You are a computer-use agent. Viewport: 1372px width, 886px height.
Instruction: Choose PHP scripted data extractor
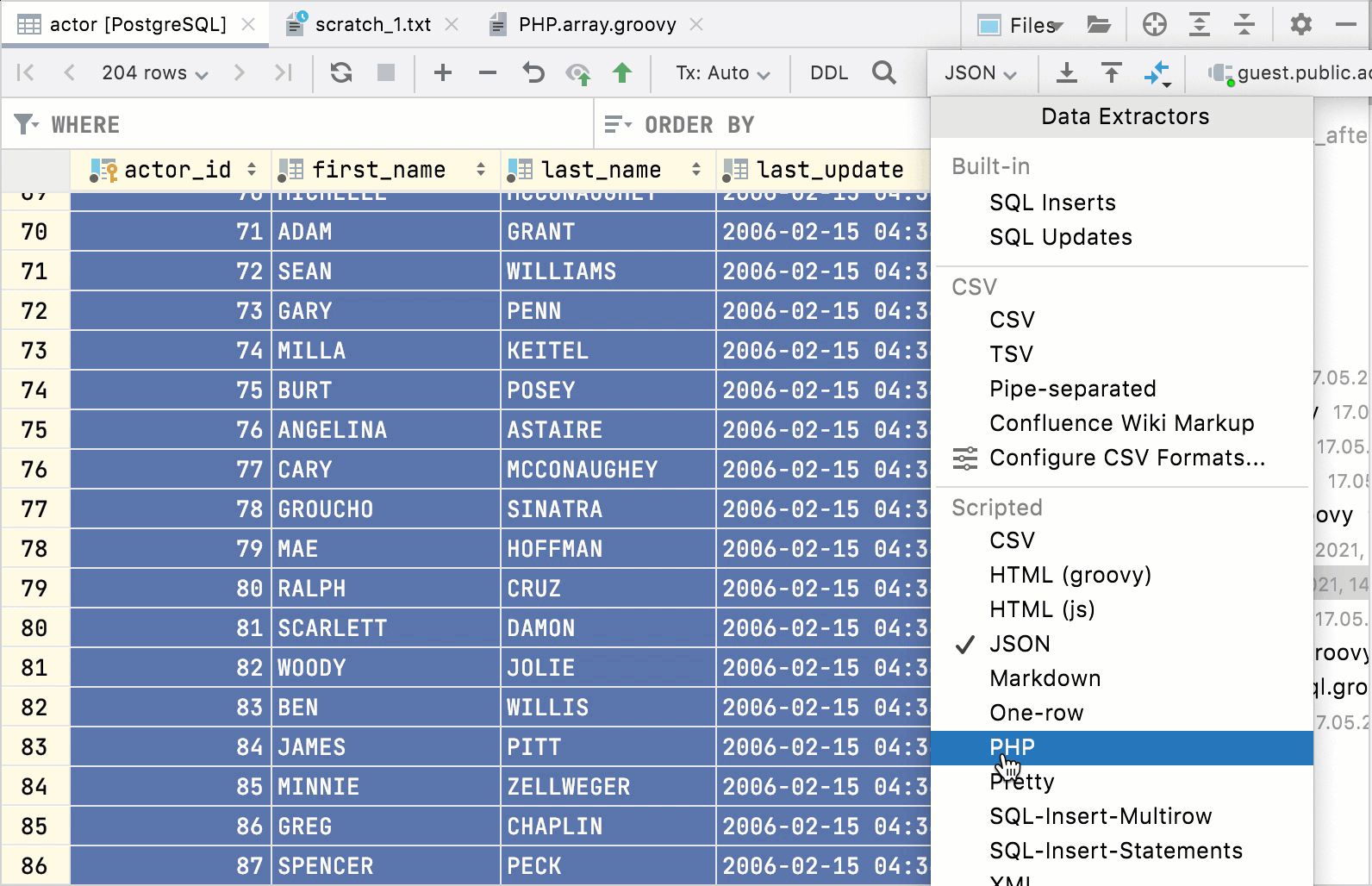[1012, 747]
